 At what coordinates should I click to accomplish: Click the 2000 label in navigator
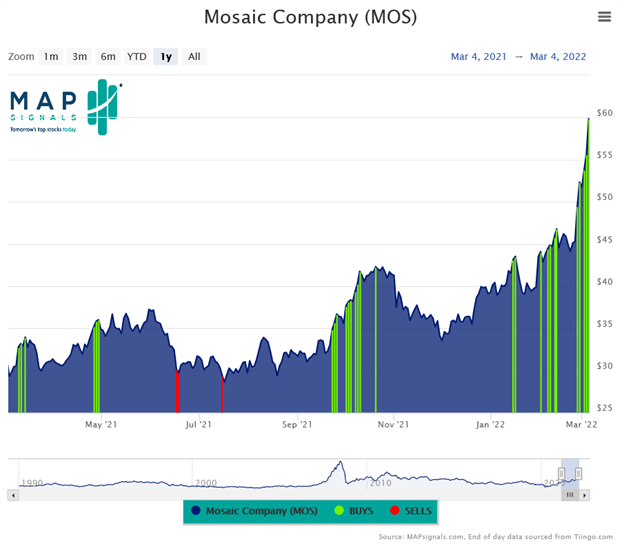206,483
